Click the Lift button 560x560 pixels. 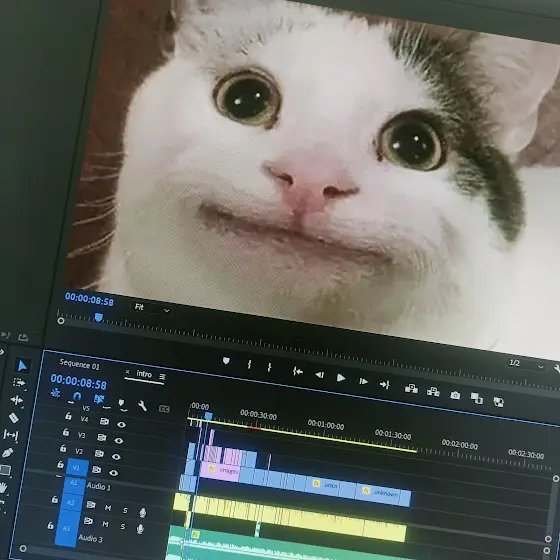(411, 388)
